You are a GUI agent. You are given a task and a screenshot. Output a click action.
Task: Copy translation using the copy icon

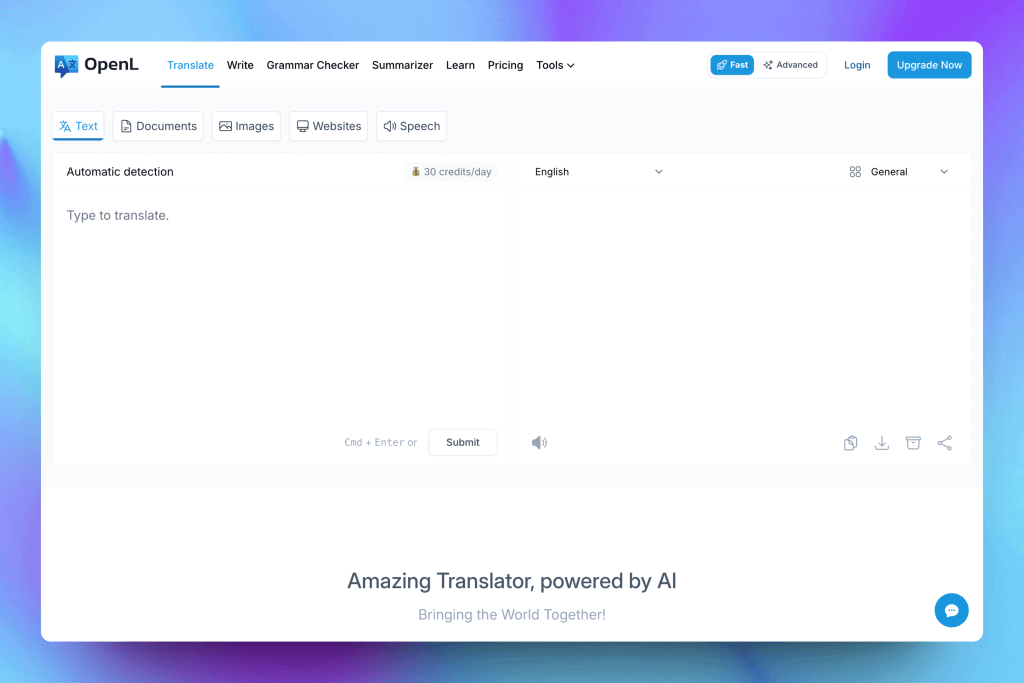click(850, 443)
